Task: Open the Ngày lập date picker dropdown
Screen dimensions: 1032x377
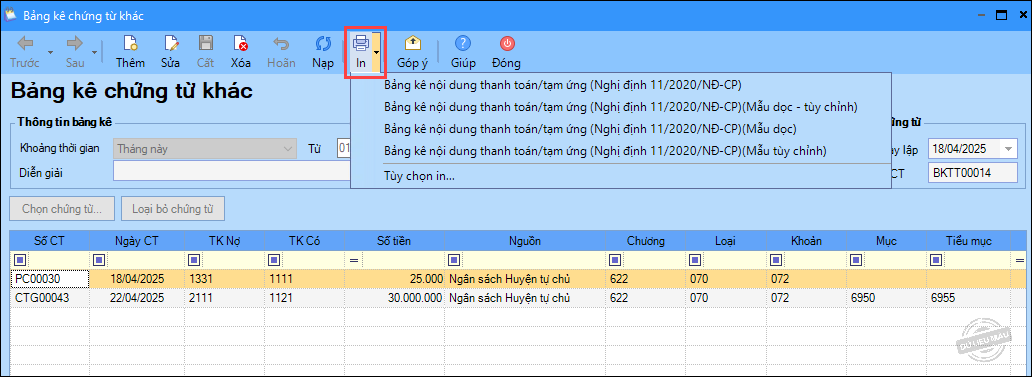Action: pyautogui.click(x=1008, y=149)
